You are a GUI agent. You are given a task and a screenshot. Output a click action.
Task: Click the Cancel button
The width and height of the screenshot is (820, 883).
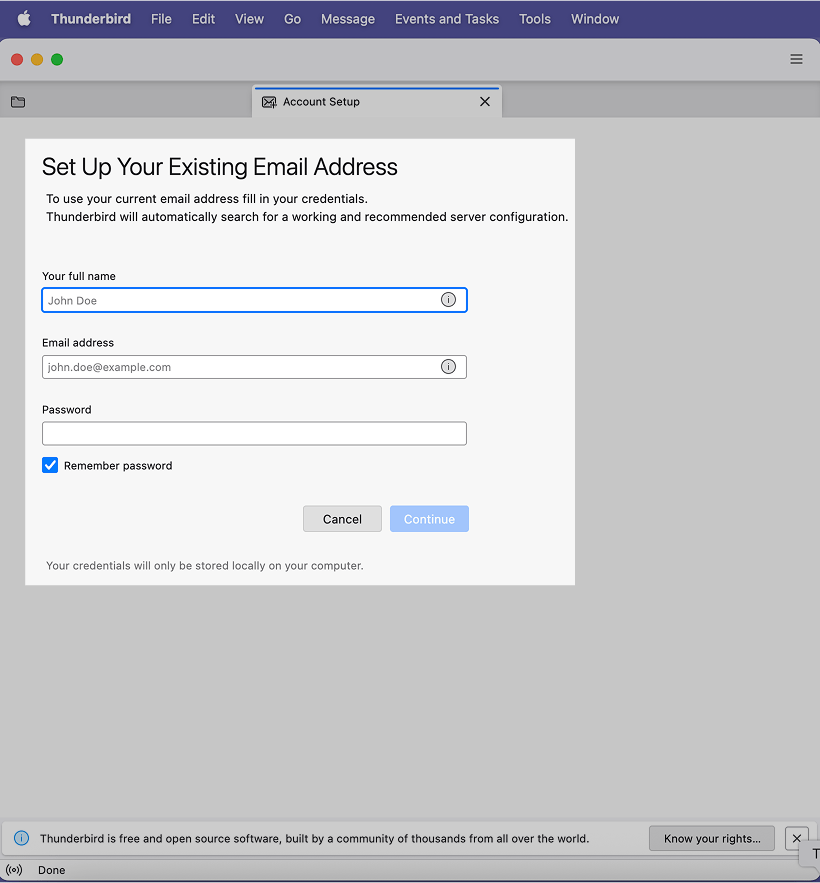342,519
